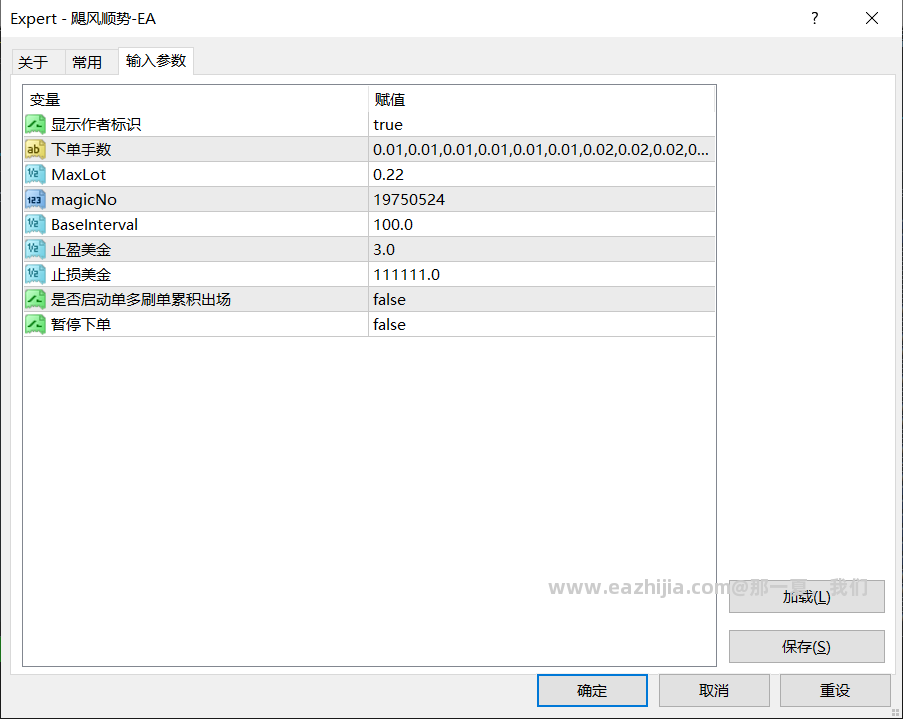Click the 变量 column header
This screenshot has height=719, width=903.
196,99
